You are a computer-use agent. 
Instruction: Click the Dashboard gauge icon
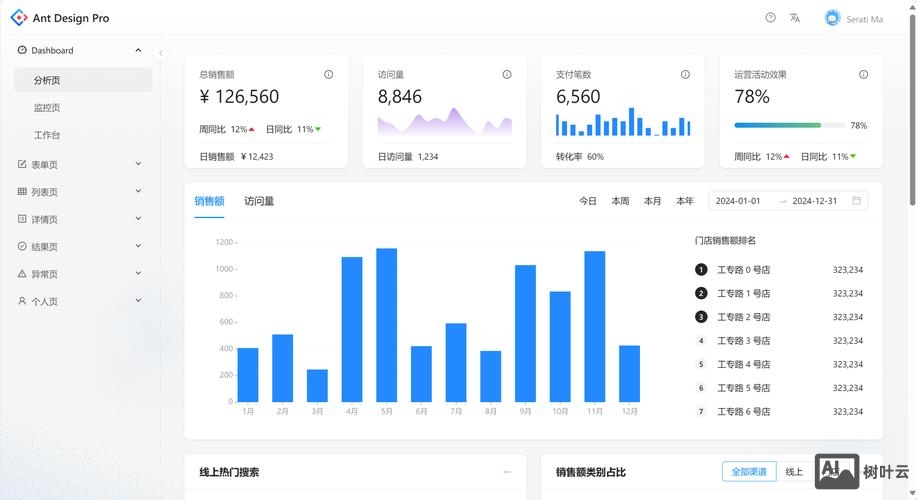(22, 50)
